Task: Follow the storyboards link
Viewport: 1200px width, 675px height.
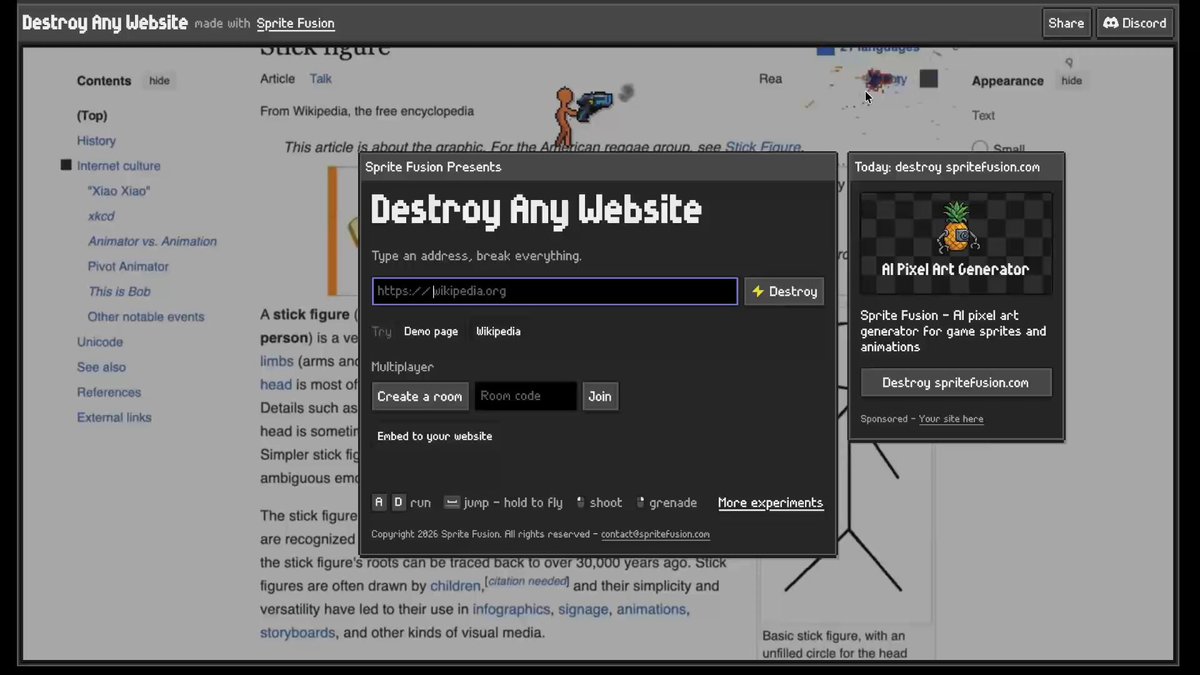Action: pyautogui.click(x=298, y=632)
